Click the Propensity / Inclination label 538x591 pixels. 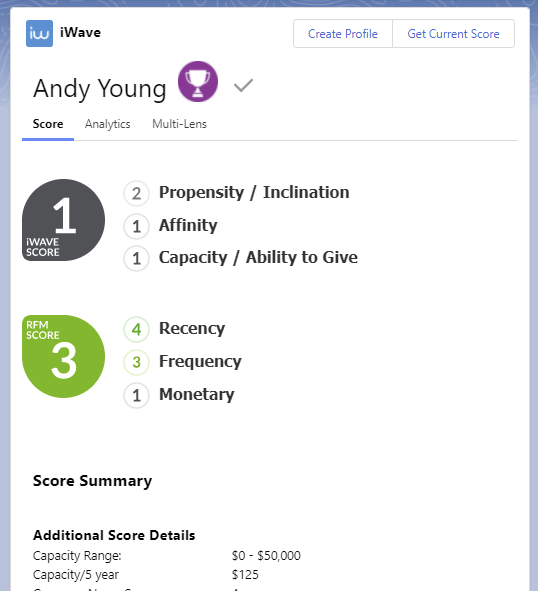254,192
